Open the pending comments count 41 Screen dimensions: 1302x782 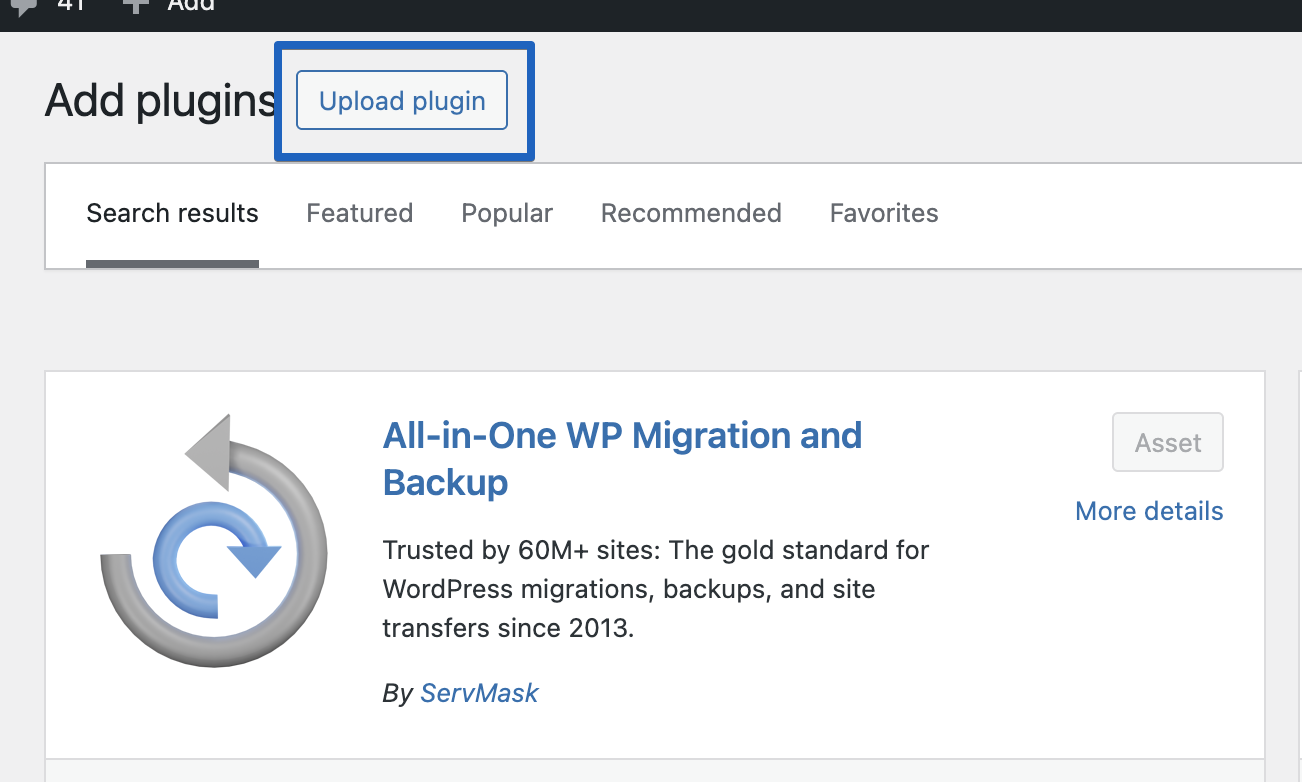click(x=71, y=6)
